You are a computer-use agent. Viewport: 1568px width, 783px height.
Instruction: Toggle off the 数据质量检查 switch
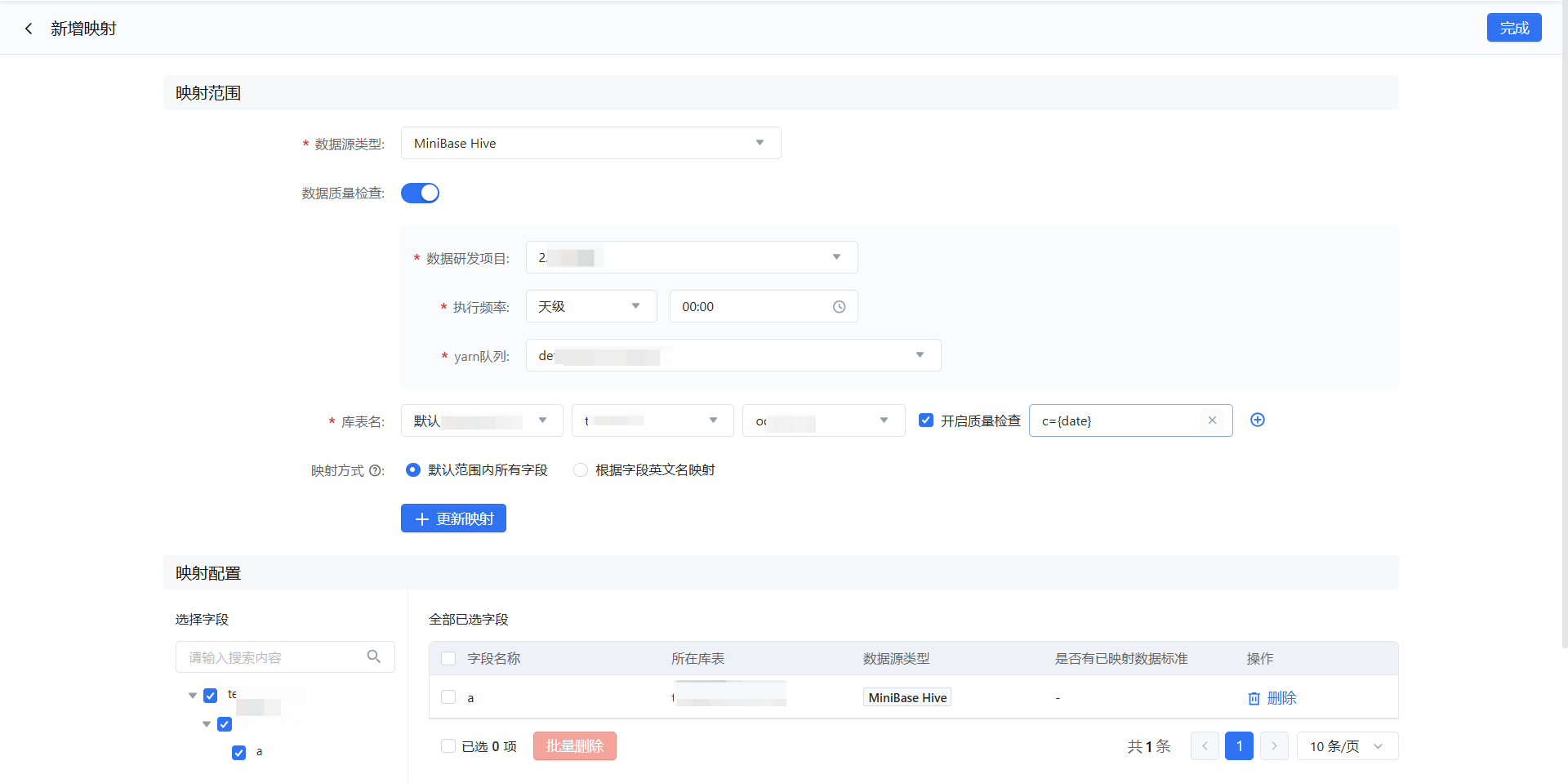click(420, 193)
